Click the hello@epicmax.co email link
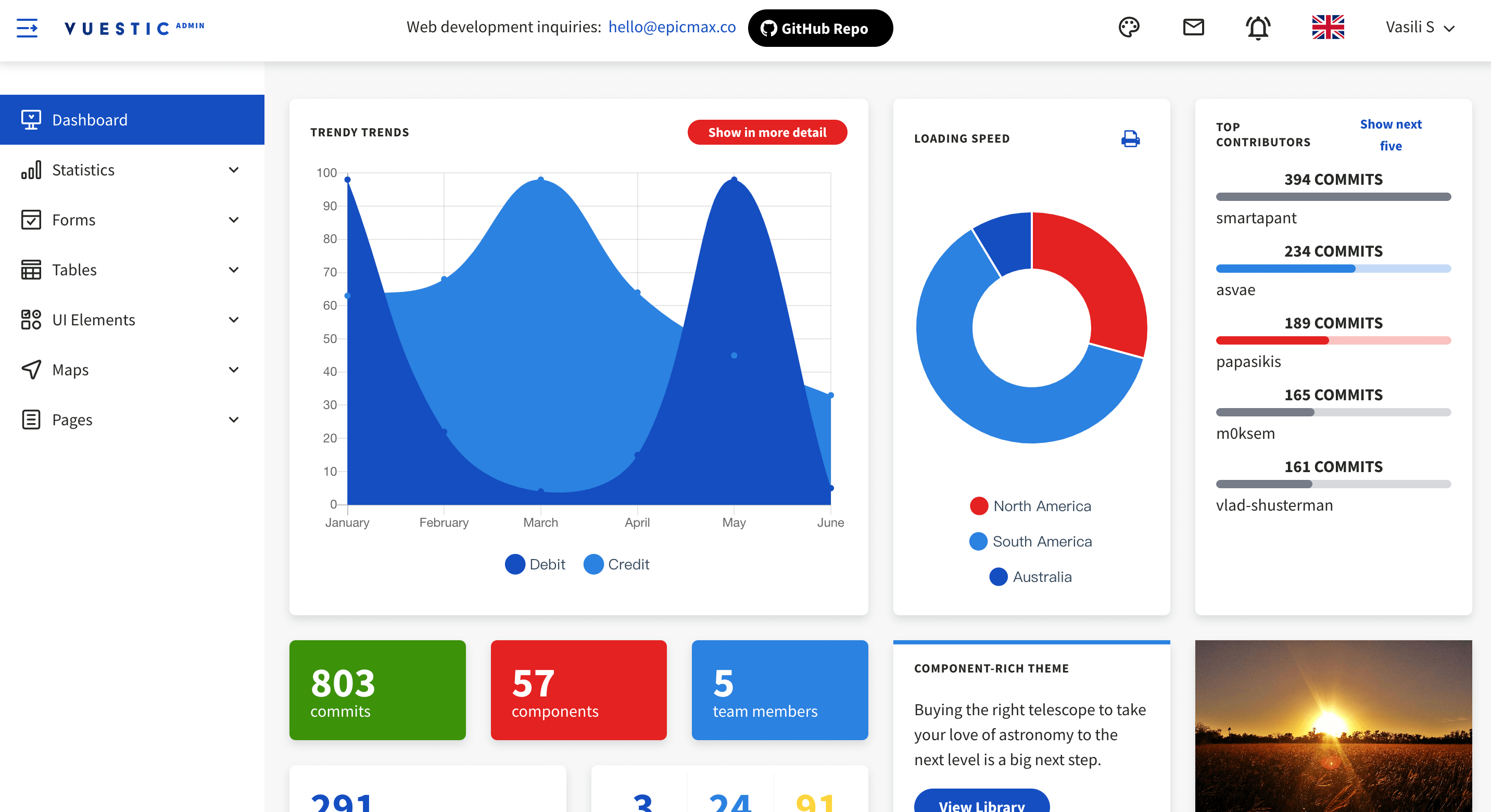This screenshot has height=812, width=1491. pyautogui.click(x=672, y=27)
